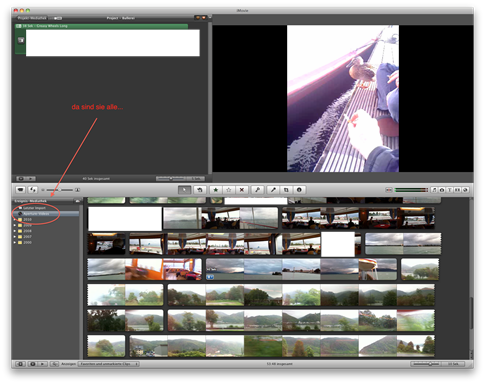Unmark selection with the outline star
This screenshot has height=384, width=485.
(229, 190)
